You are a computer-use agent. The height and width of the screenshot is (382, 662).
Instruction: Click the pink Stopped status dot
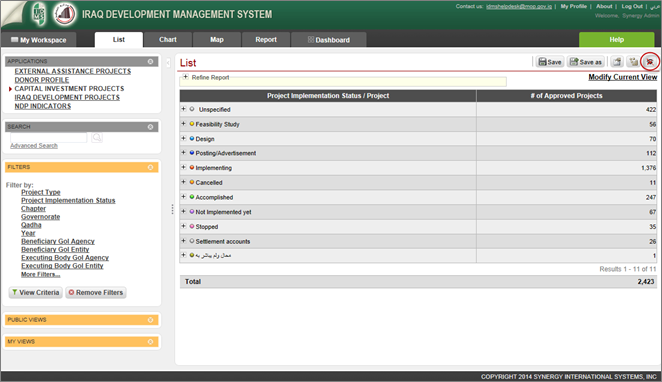tap(192, 226)
